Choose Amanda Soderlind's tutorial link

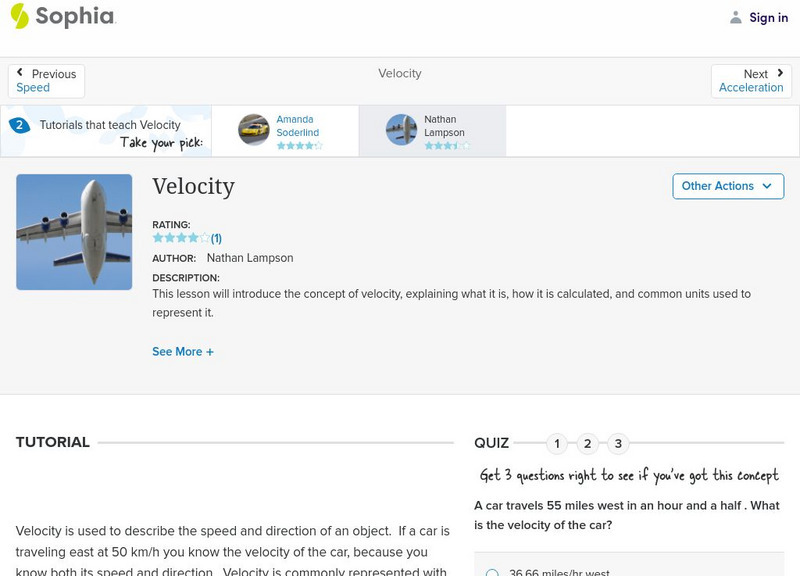[x=297, y=126]
